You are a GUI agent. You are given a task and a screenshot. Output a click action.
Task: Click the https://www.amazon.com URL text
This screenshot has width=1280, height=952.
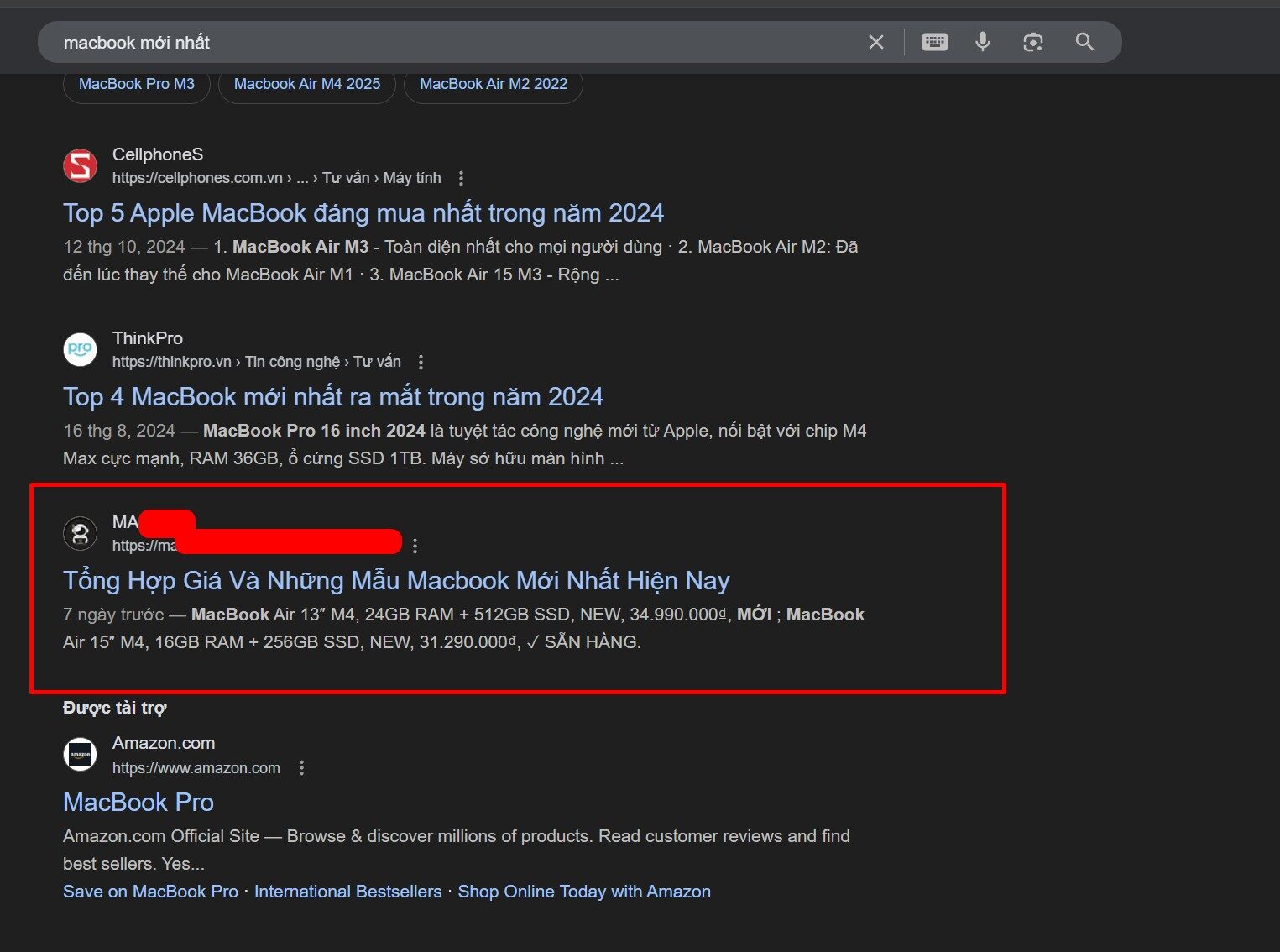click(196, 768)
